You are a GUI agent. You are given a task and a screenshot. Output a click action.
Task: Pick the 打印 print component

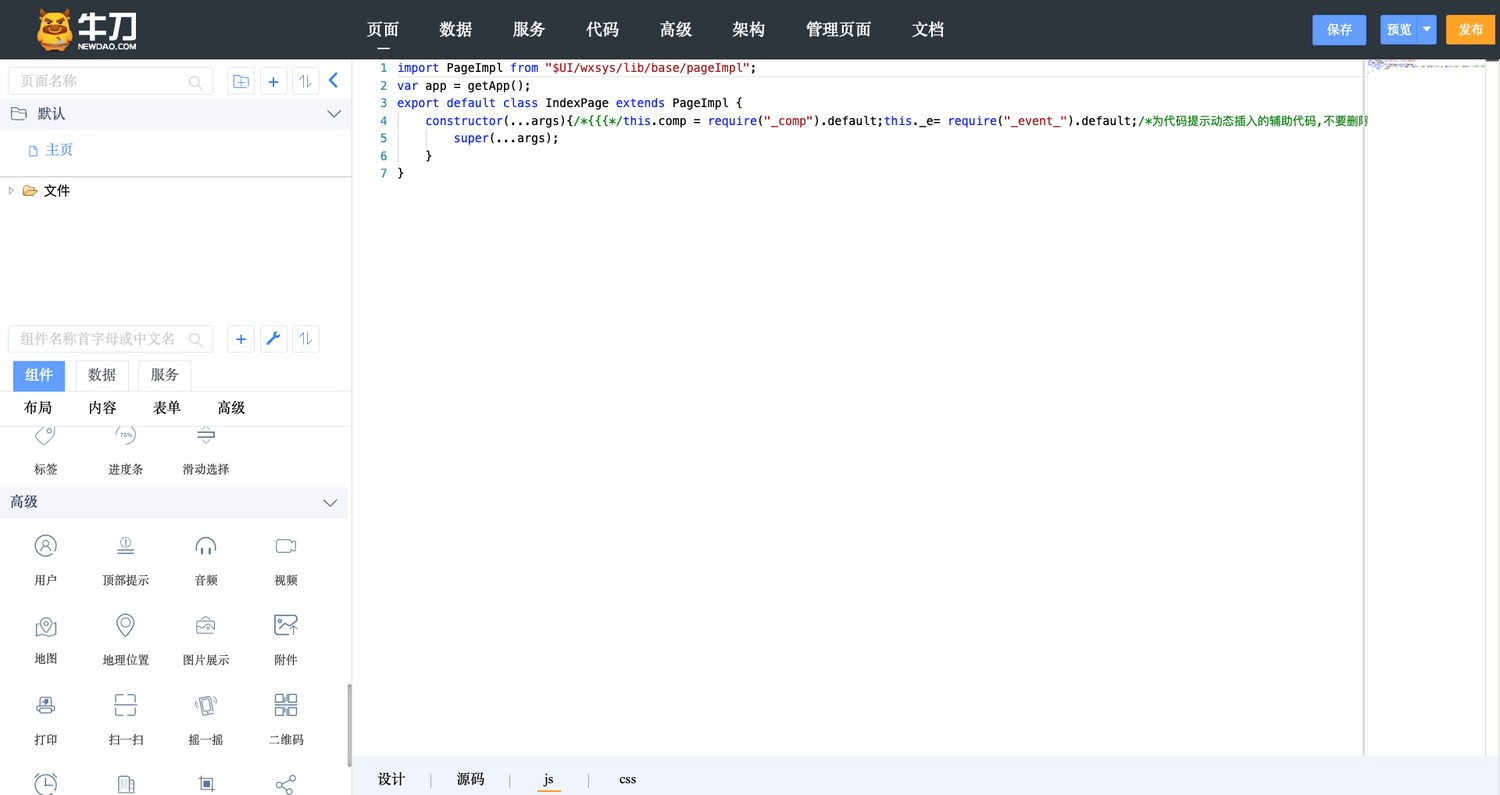click(45, 719)
